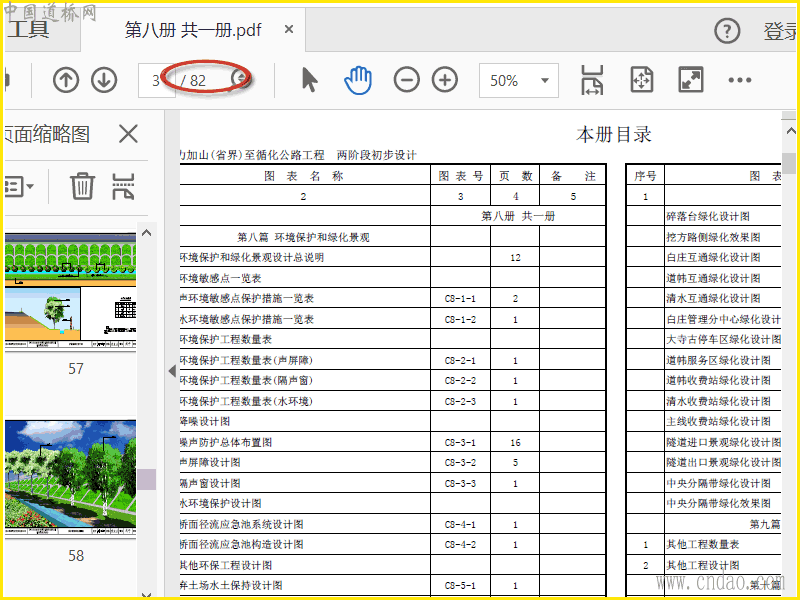Click table cell C8-1-2

460,319
